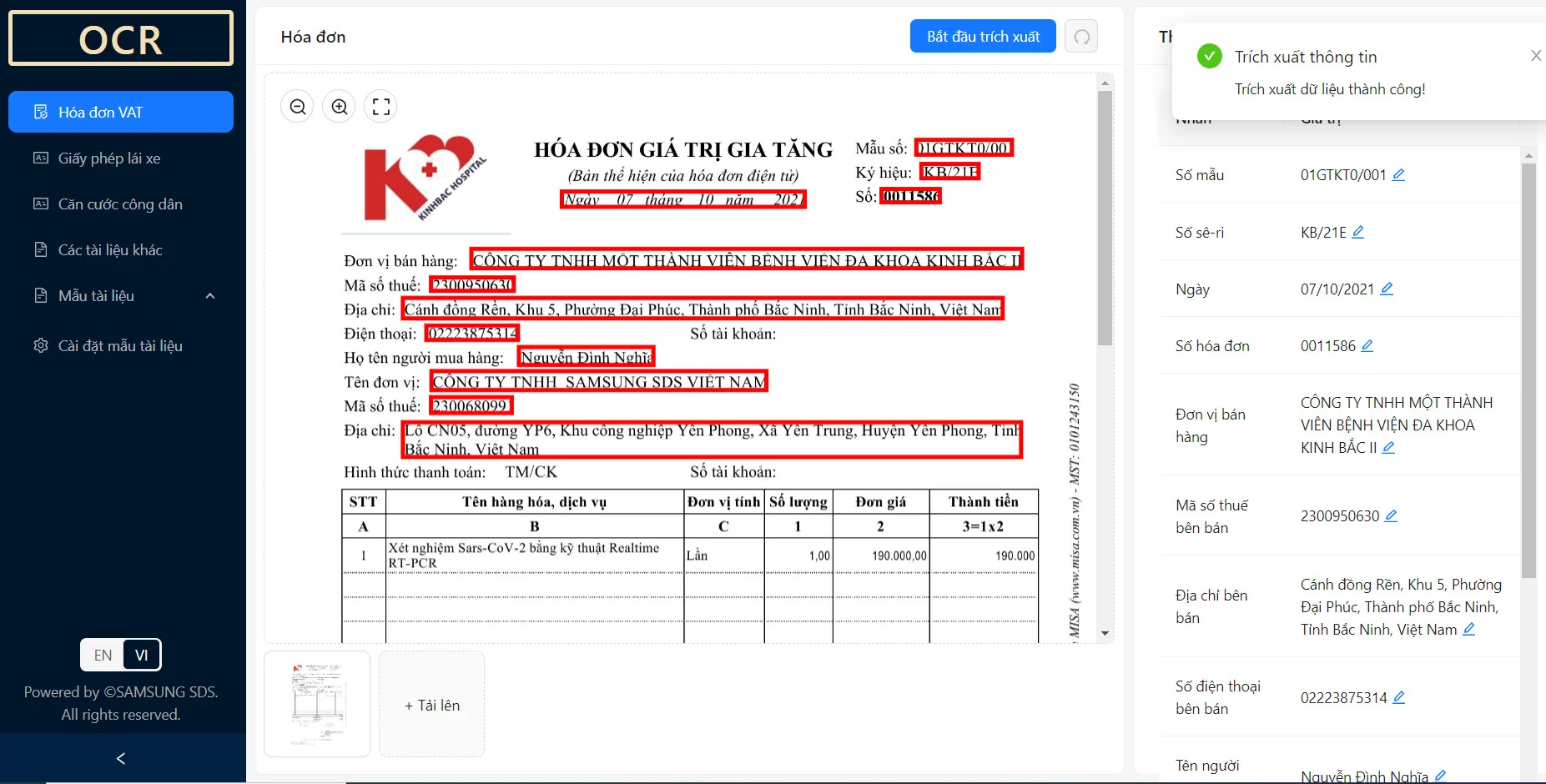The height and width of the screenshot is (784, 1546).
Task: Edit Số điện thoại bên bán 02223875314
Action: coord(1399,697)
